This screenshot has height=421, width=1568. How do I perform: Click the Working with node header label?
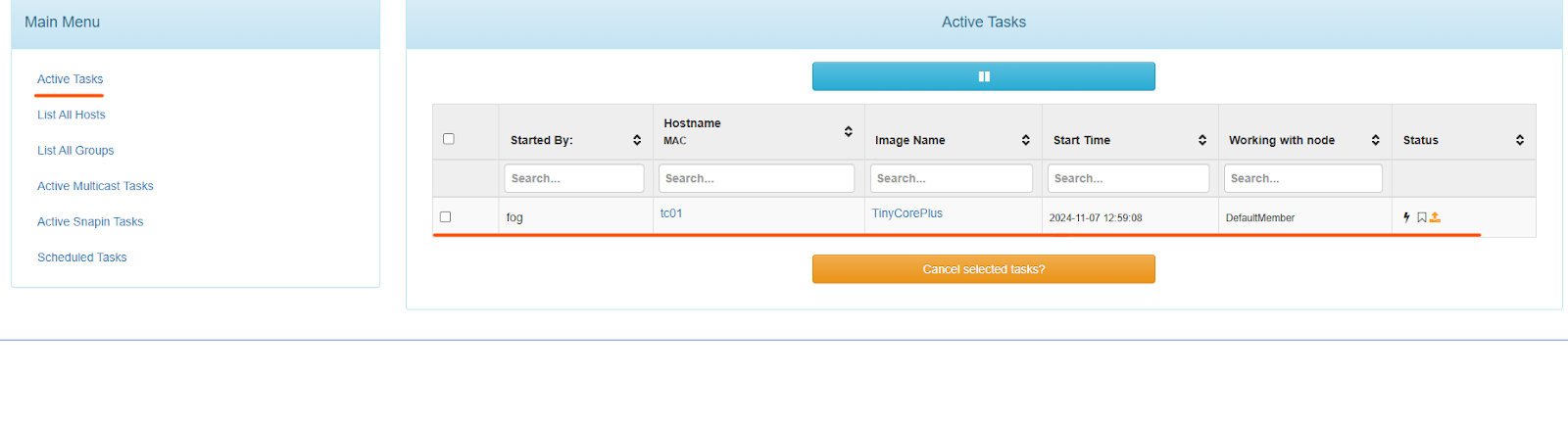[1282, 140]
